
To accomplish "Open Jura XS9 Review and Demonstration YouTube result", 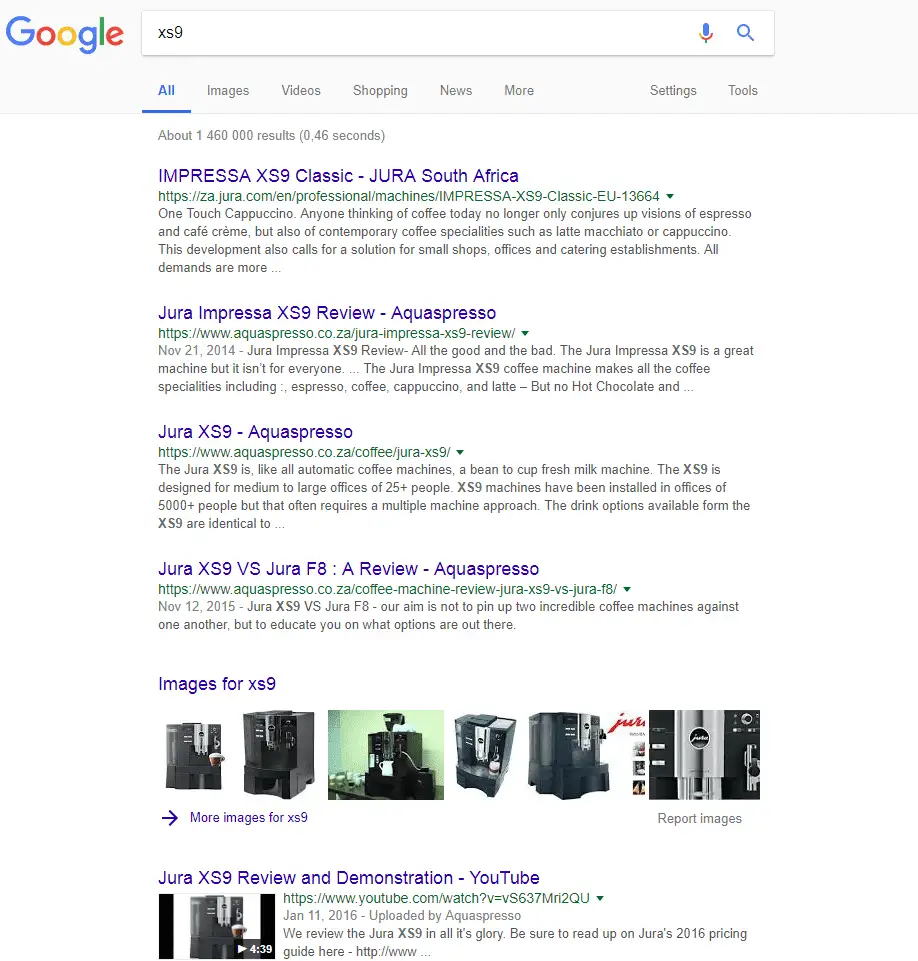I will pos(349,878).
